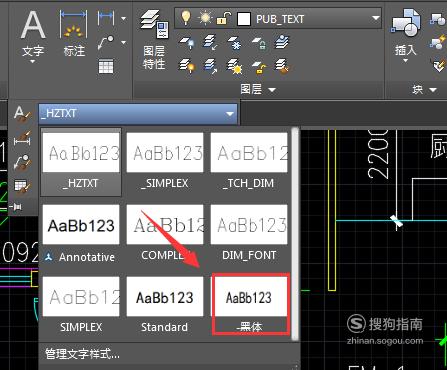Expand the 块 panel title arrow
This screenshot has height=370, width=447.
[433, 90]
